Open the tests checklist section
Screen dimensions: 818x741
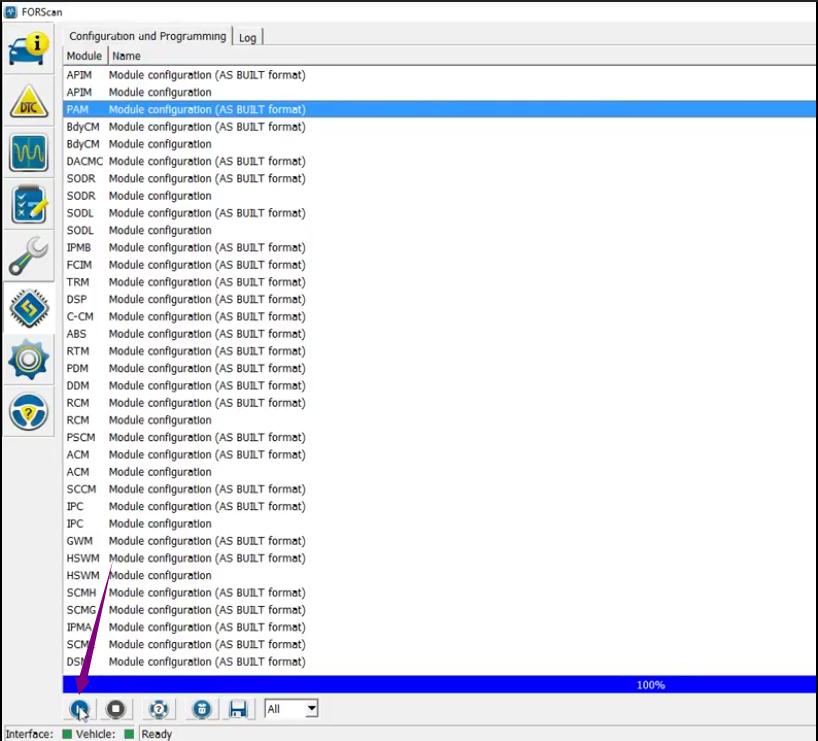[29, 205]
